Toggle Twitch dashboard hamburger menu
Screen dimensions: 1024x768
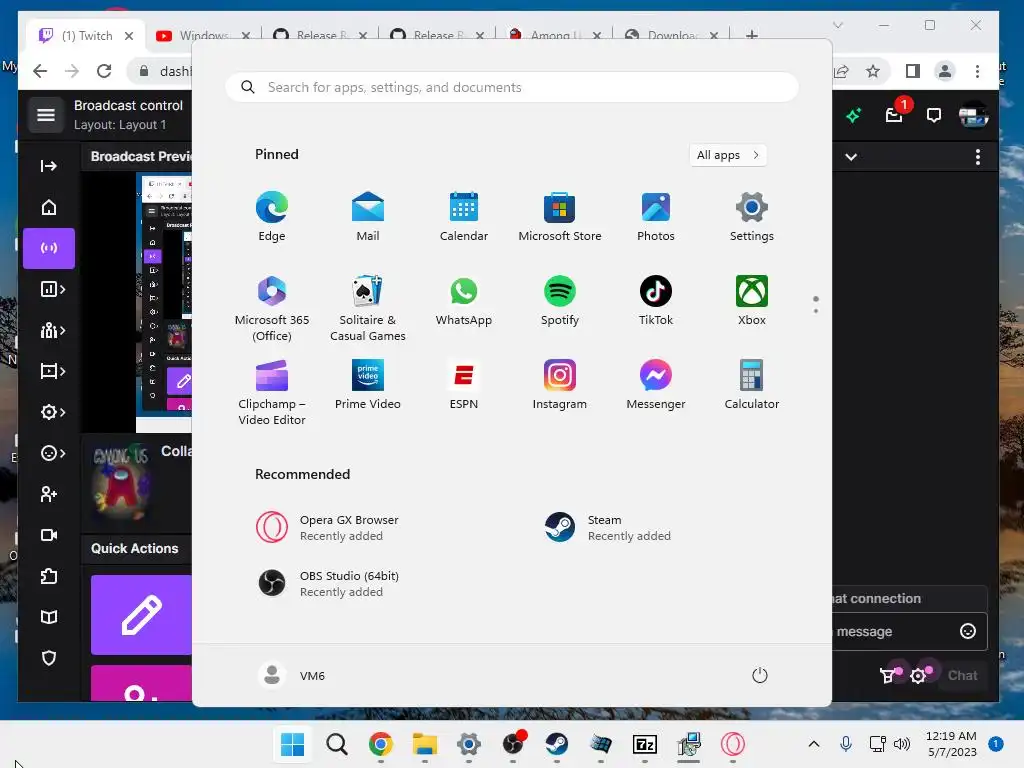[46, 116]
